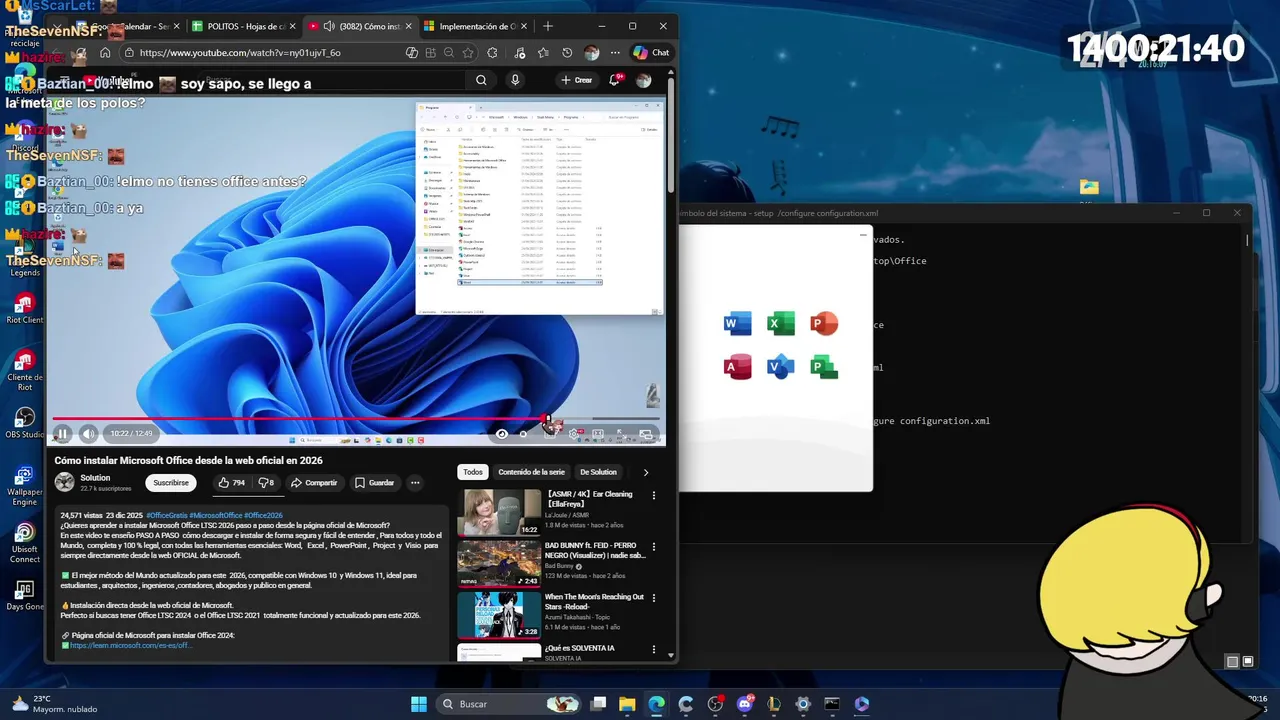Open File Explorer from the taskbar
This screenshot has height=720, width=1280.
pyautogui.click(x=627, y=704)
